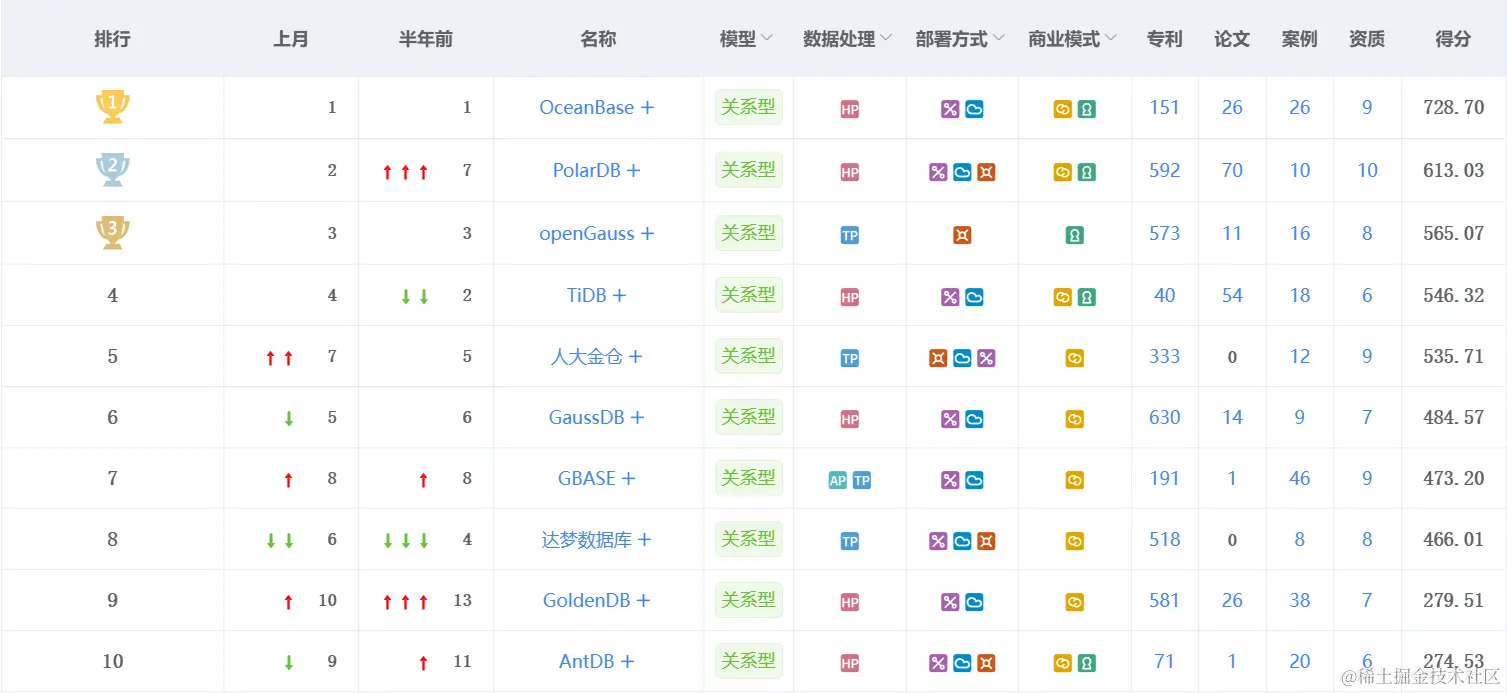
Task: Open the 商业模式 column filter dropdown
Action: pos(1111,39)
